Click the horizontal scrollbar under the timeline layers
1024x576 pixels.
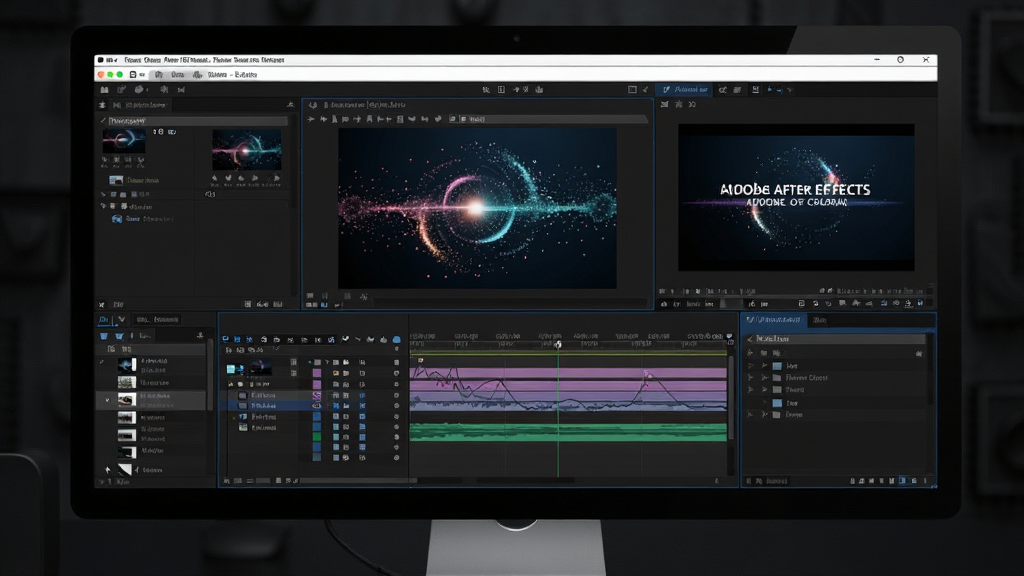click(x=358, y=481)
